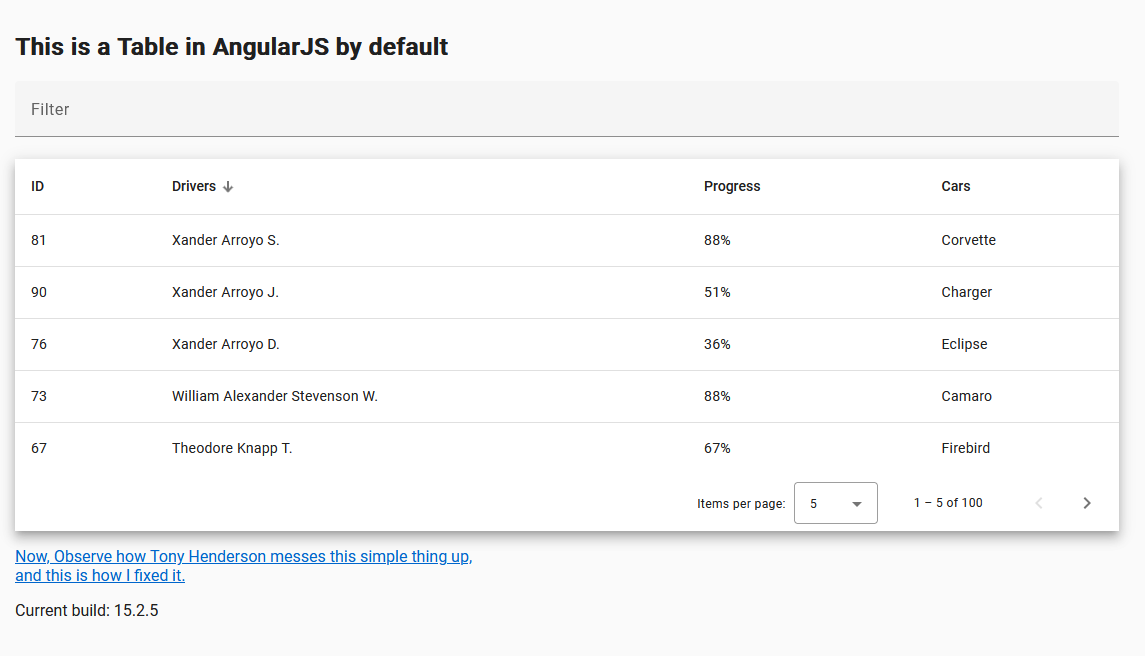Go to the next page of results

coord(1087,503)
